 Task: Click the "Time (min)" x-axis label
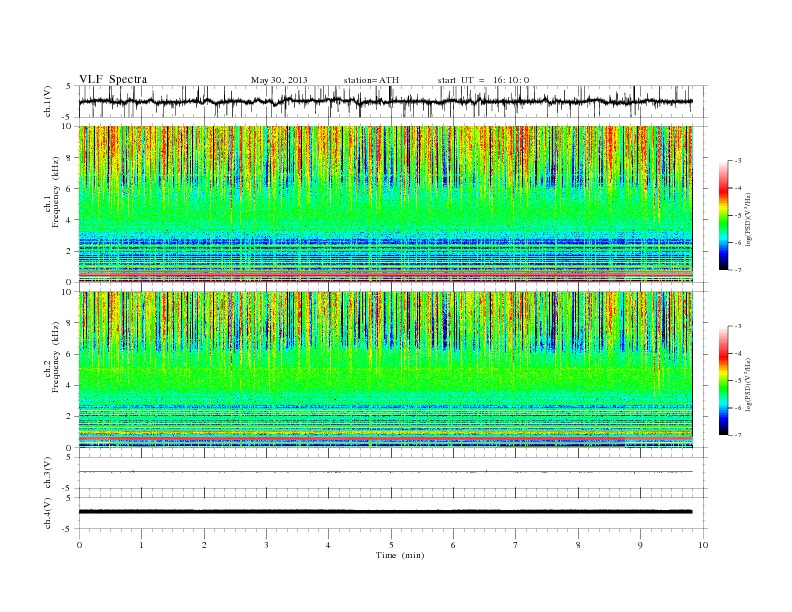tap(400, 555)
